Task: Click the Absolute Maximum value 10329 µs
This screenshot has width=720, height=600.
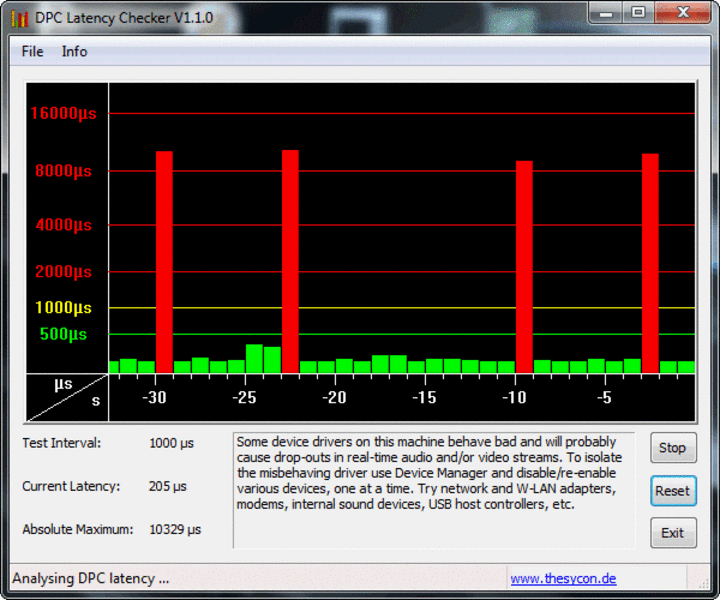Action: click(175, 529)
